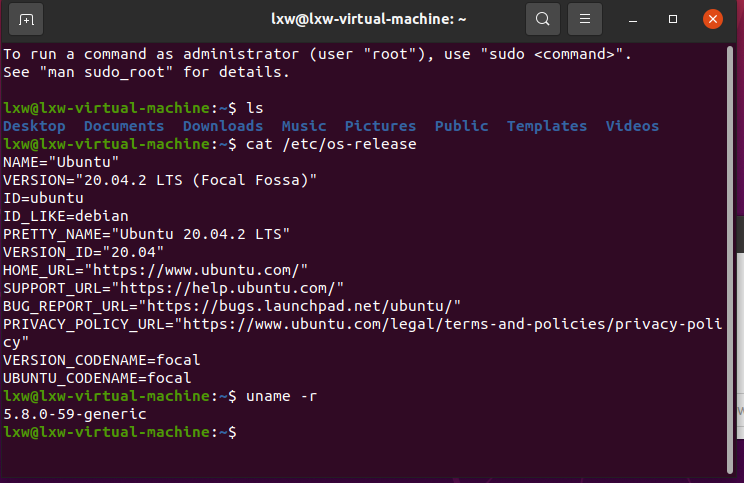Click the Pictures directory name

click(x=381, y=126)
